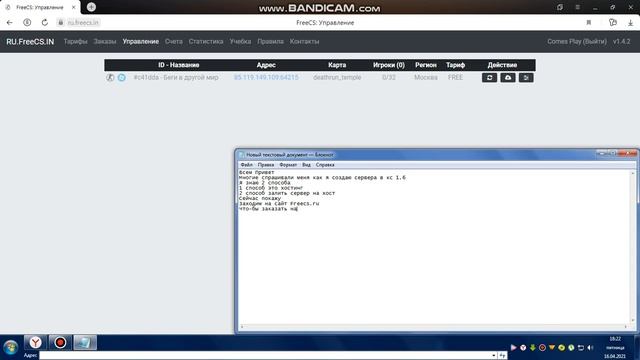Click the Bandicam record tray icon
Screen dimensions: 640x360
tap(542, 347)
